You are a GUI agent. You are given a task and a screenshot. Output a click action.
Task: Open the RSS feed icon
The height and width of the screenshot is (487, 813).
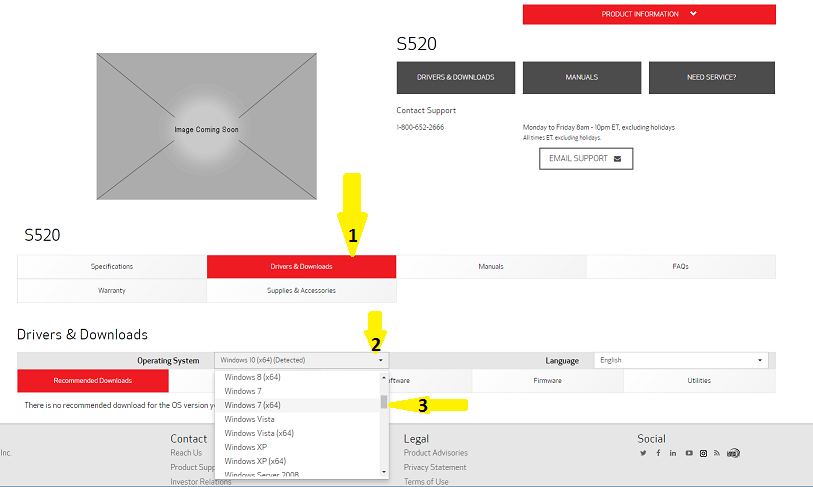(717, 453)
